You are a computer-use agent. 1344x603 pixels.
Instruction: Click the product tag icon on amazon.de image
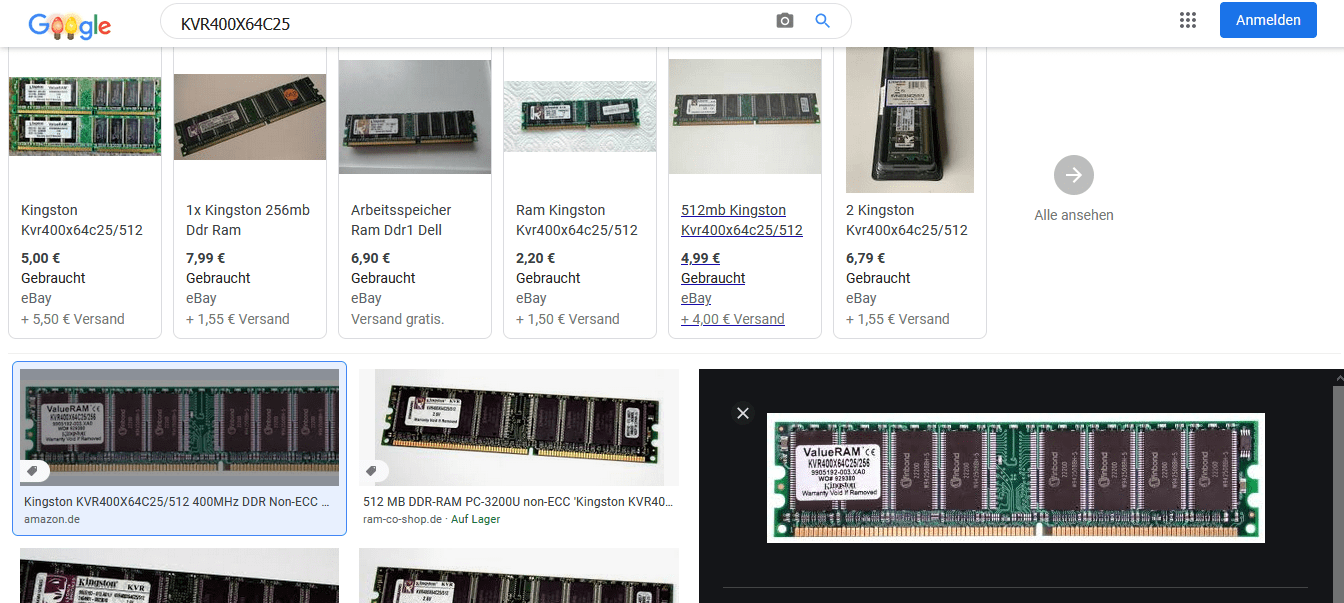pyautogui.click(x=33, y=471)
